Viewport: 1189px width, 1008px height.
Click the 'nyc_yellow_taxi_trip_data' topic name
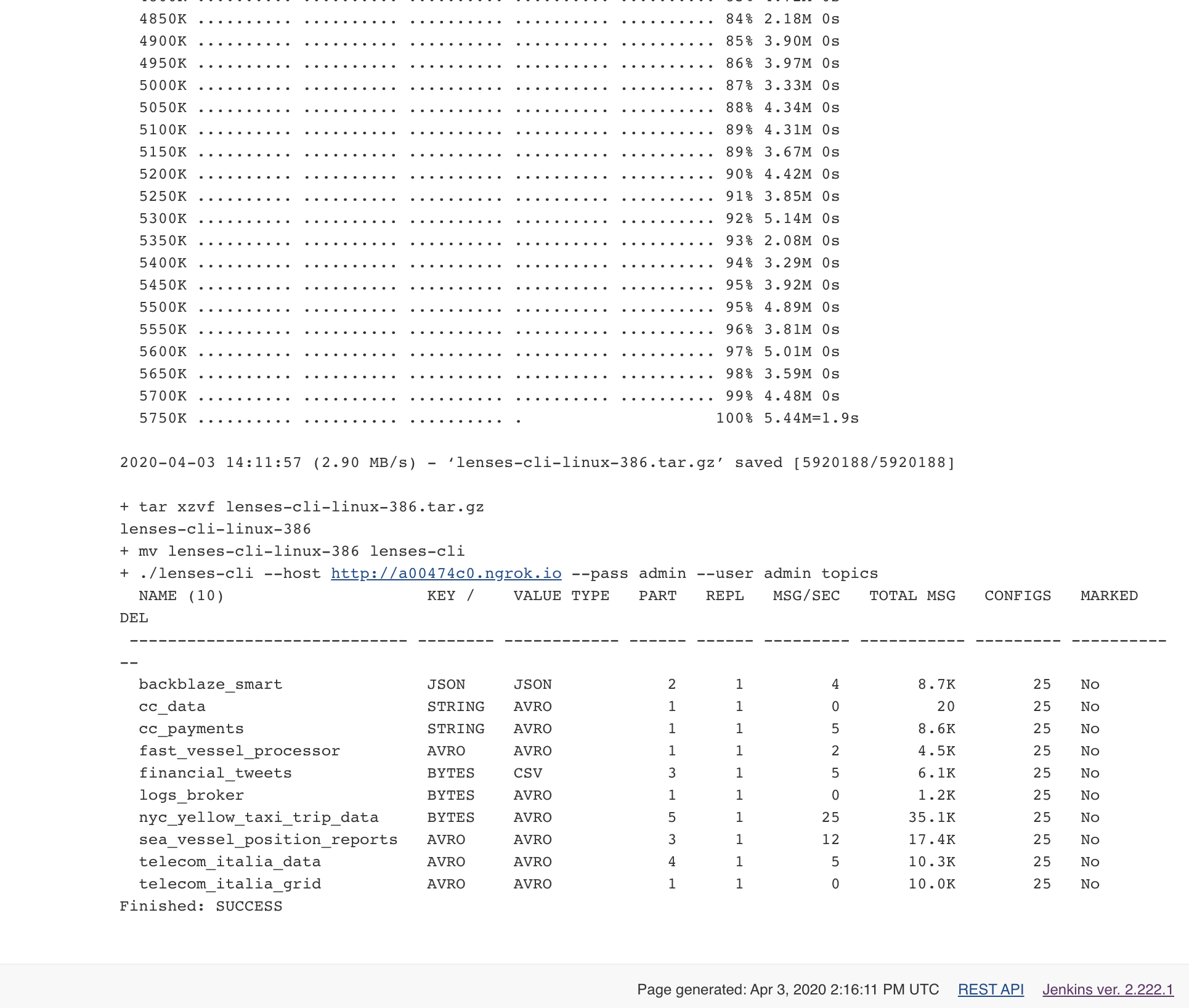pos(258,818)
